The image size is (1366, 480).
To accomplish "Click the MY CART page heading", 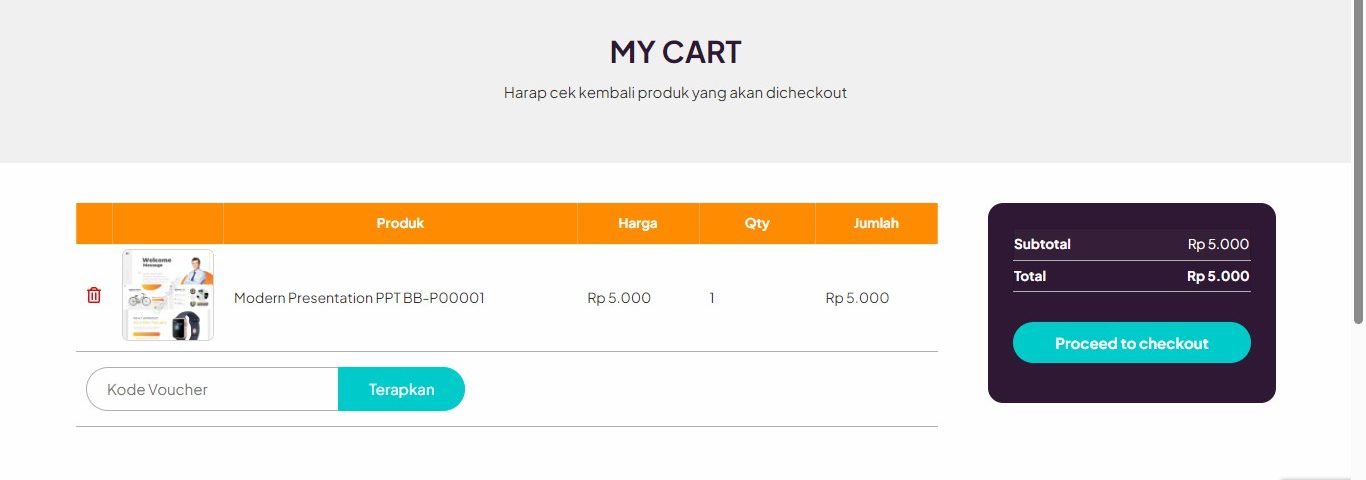I will tap(676, 52).
